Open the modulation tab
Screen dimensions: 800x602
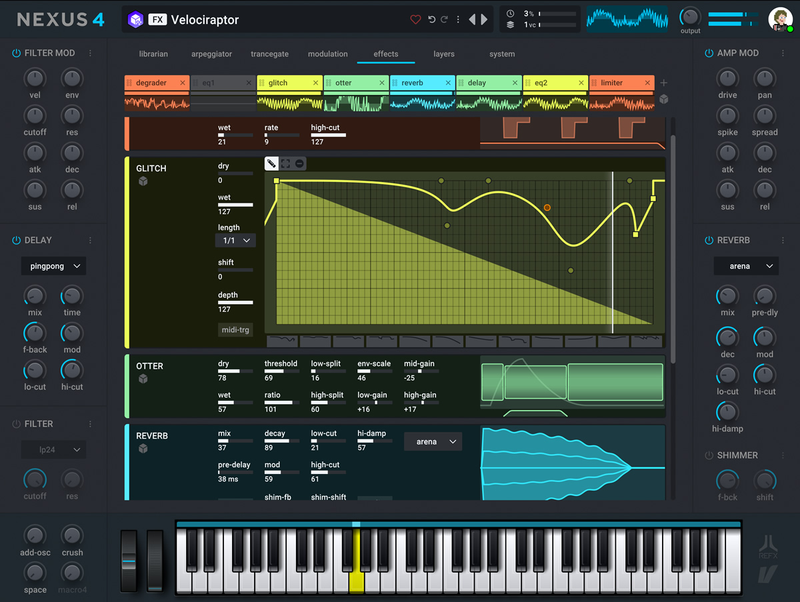[327, 54]
